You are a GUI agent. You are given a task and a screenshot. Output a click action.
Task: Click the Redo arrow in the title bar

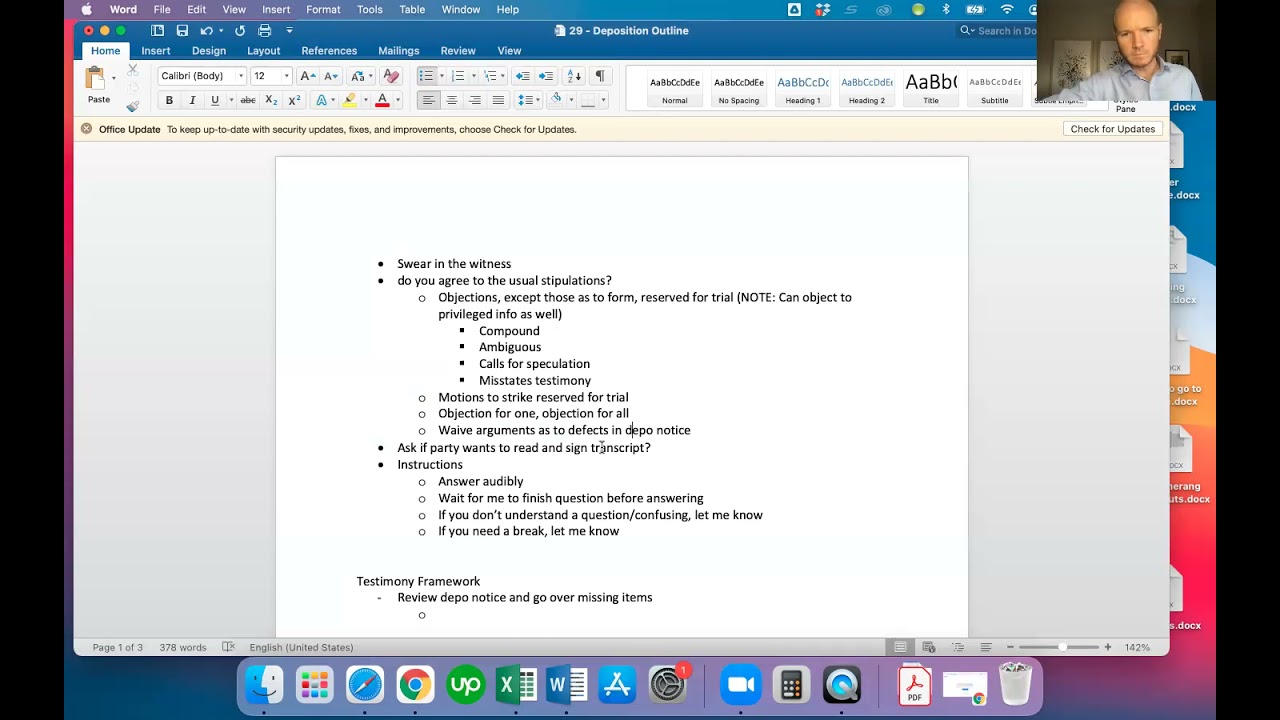(x=240, y=31)
